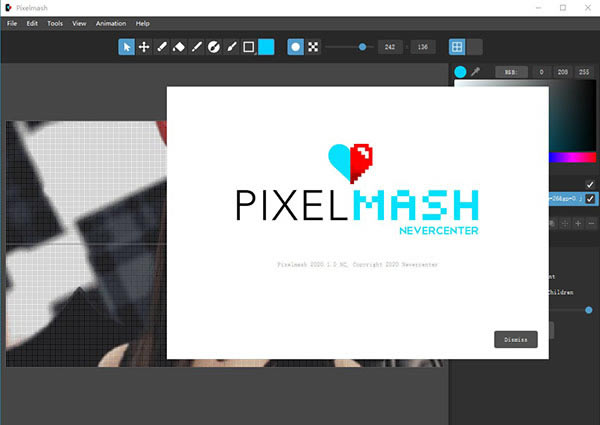Open the View menu
This screenshot has height=425, width=600.
[79, 23]
